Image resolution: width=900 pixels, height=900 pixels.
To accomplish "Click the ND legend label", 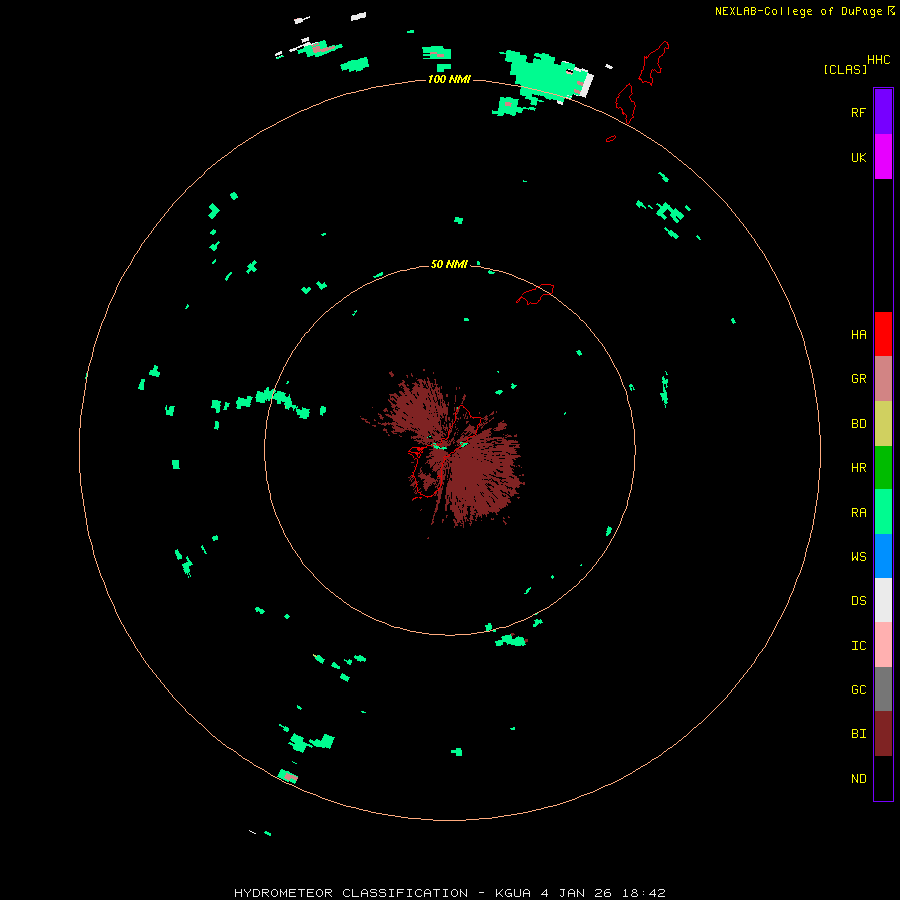I will 858,779.
